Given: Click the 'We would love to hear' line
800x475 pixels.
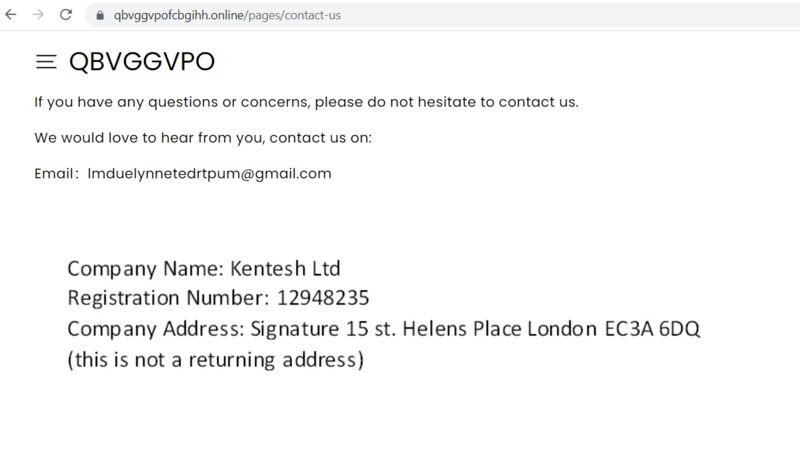Looking at the screenshot, I should (203, 138).
